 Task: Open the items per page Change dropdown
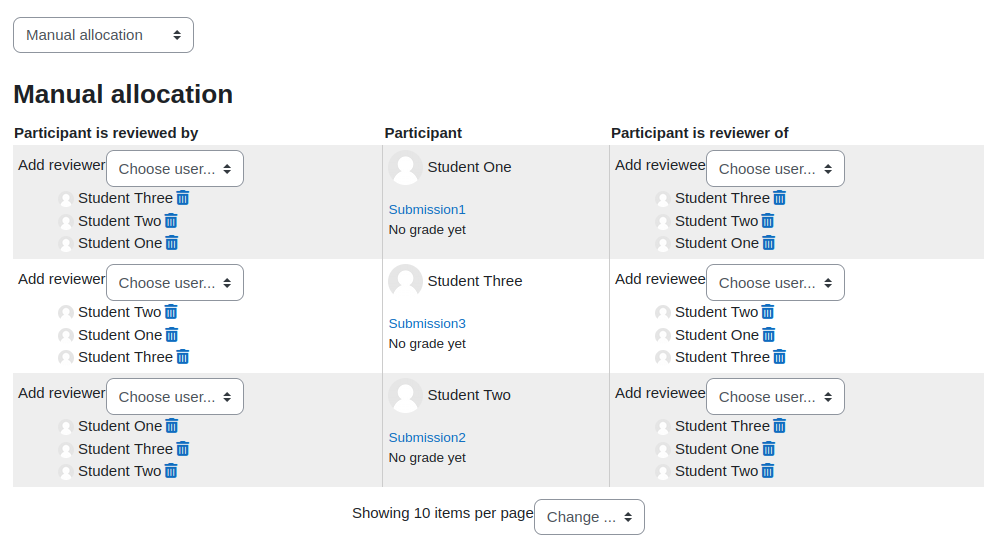[x=589, y=517]
